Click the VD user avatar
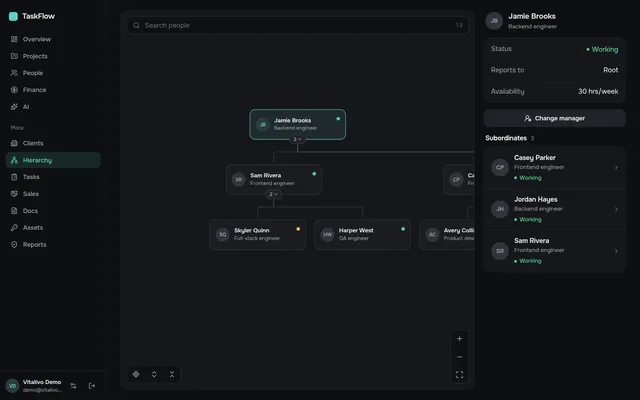The width and height of the screenshot is (640, 400). [13, 386]
